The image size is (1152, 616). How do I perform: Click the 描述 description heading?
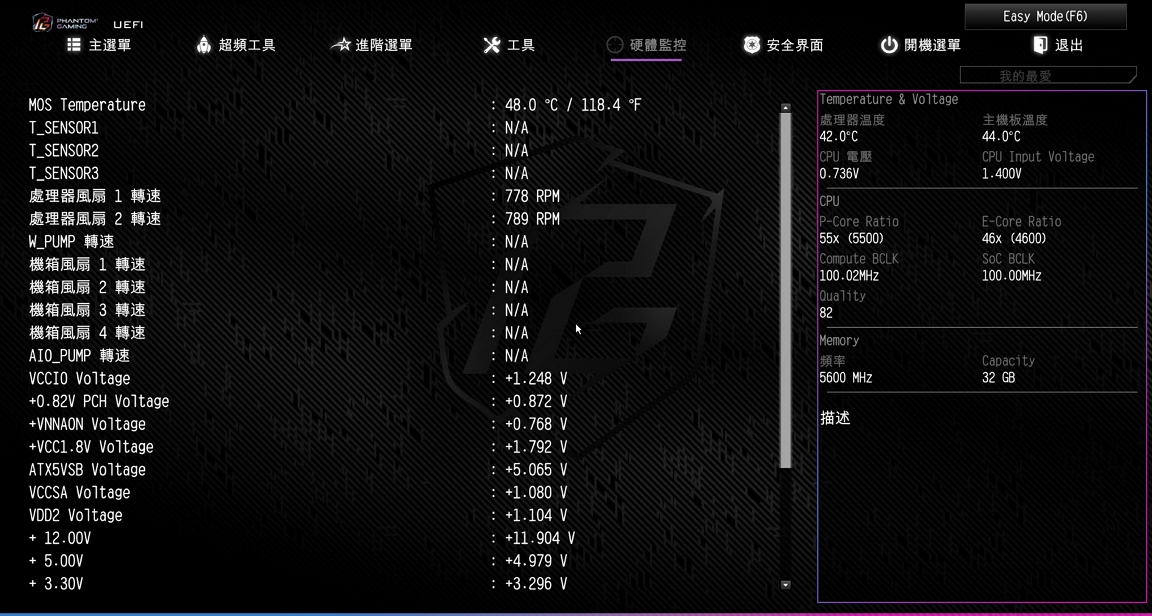[x=835, y=418]
